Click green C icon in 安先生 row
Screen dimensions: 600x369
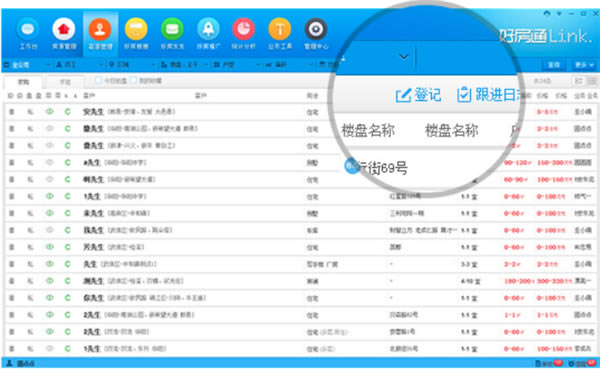(67, 112)
